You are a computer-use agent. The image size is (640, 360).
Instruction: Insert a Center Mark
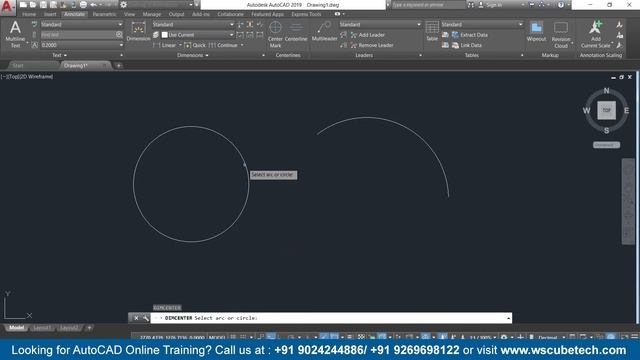(275, 34)
